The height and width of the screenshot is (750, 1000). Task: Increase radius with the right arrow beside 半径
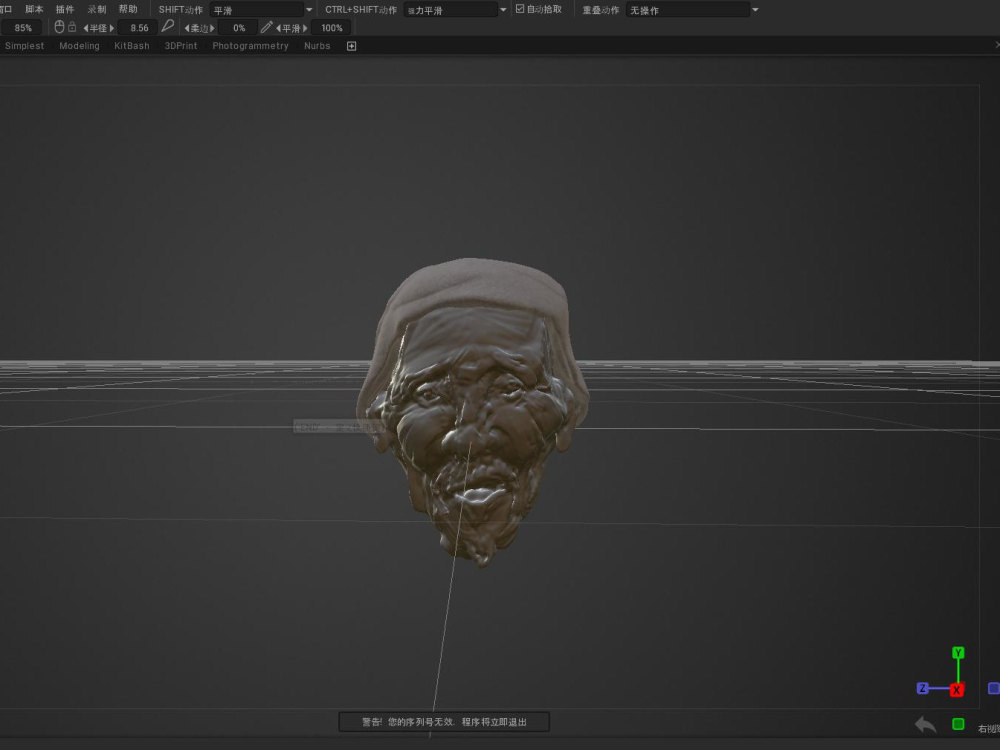(112, 28)
